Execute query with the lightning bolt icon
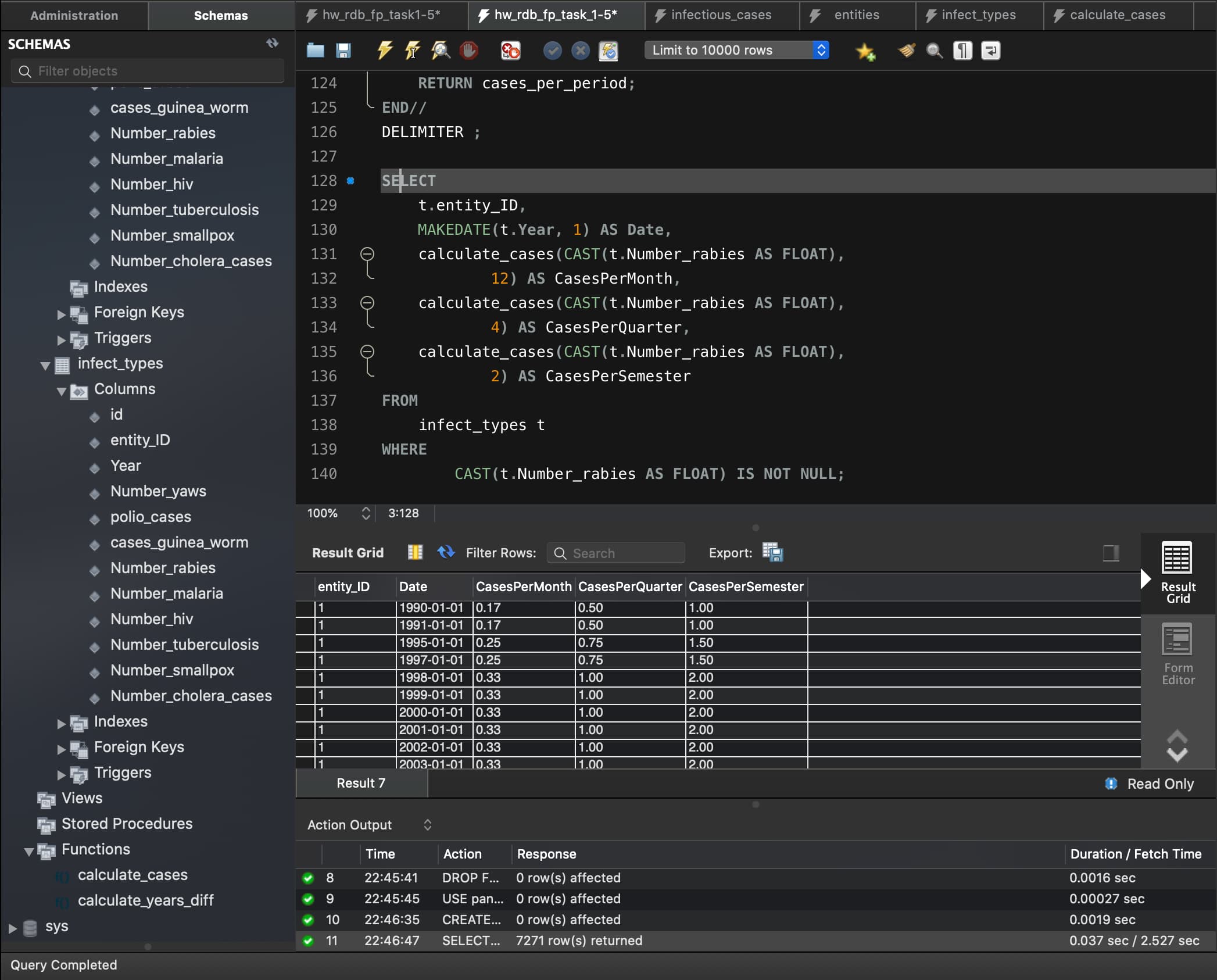This screenshot has width=1217, height=980. [x=384, y=51]
